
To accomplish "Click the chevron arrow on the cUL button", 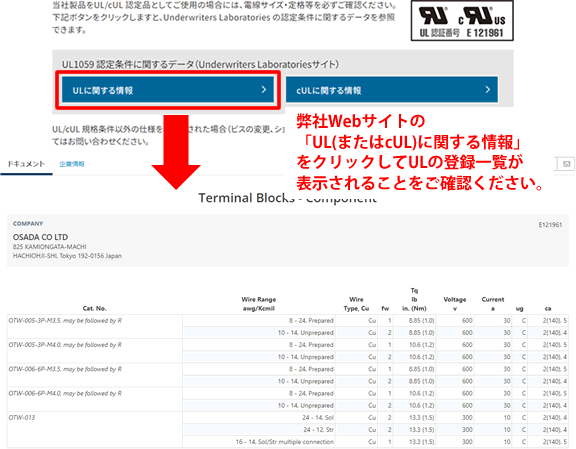I will click(x=487, y=89).
